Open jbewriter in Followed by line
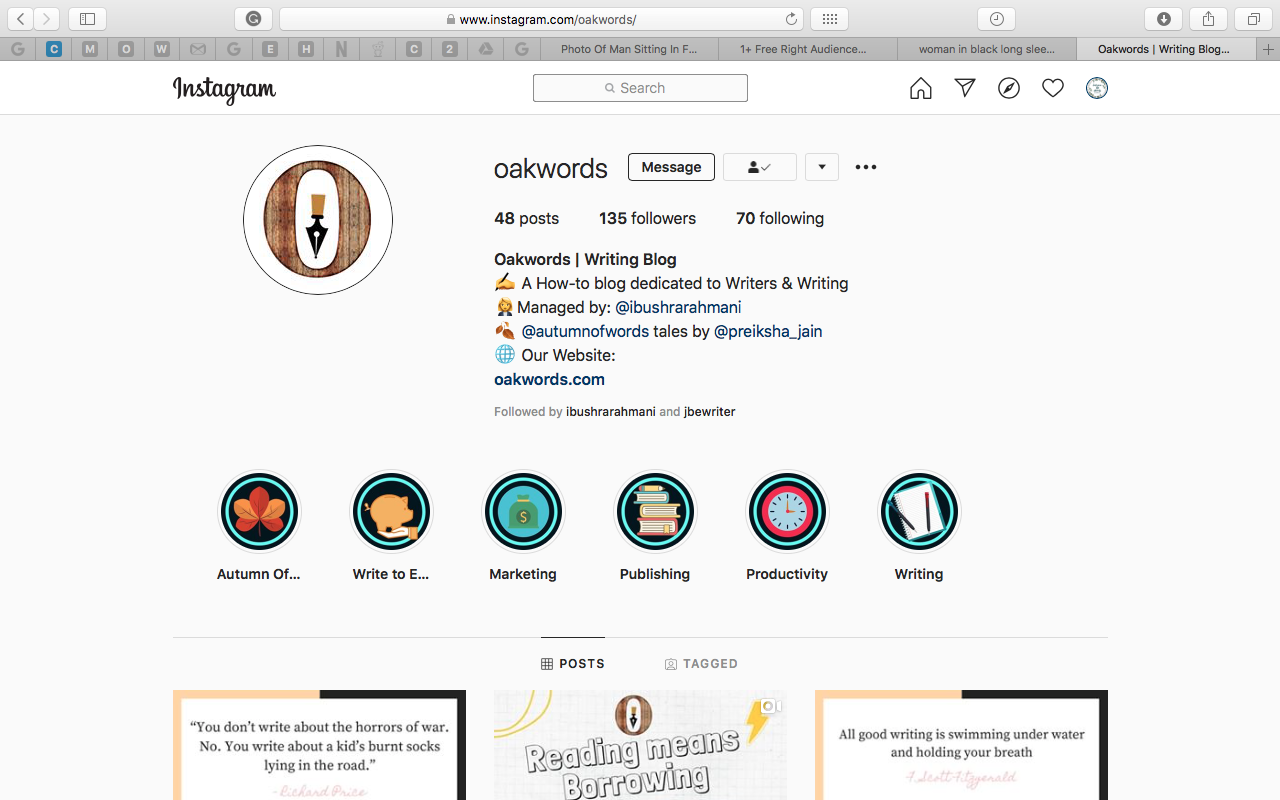 point(709,411)
